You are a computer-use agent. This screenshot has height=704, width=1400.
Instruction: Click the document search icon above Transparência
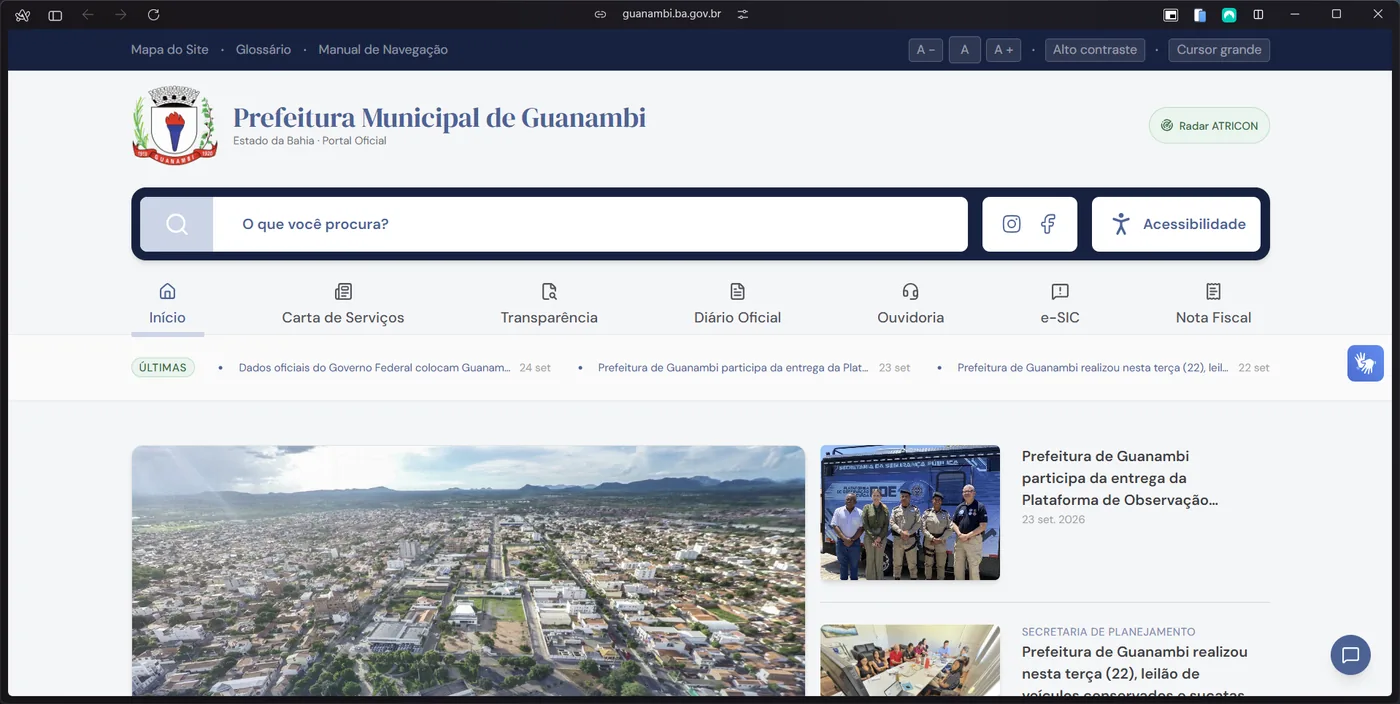tap(549, 291)
